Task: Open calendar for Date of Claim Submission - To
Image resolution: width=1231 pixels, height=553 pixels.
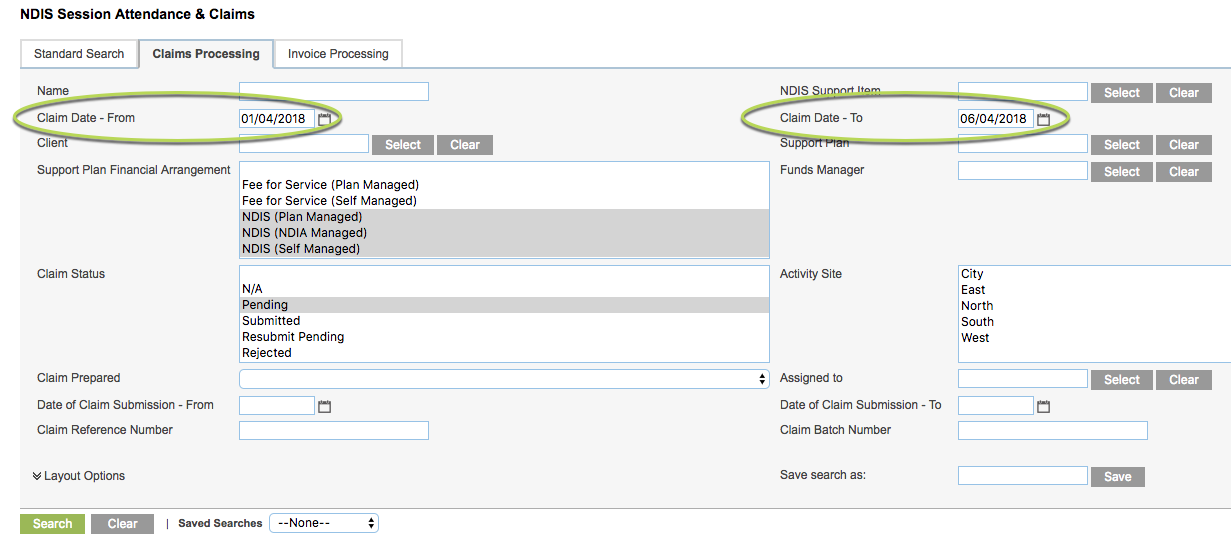Action: pyautogui.click(x=1044, y=406)
